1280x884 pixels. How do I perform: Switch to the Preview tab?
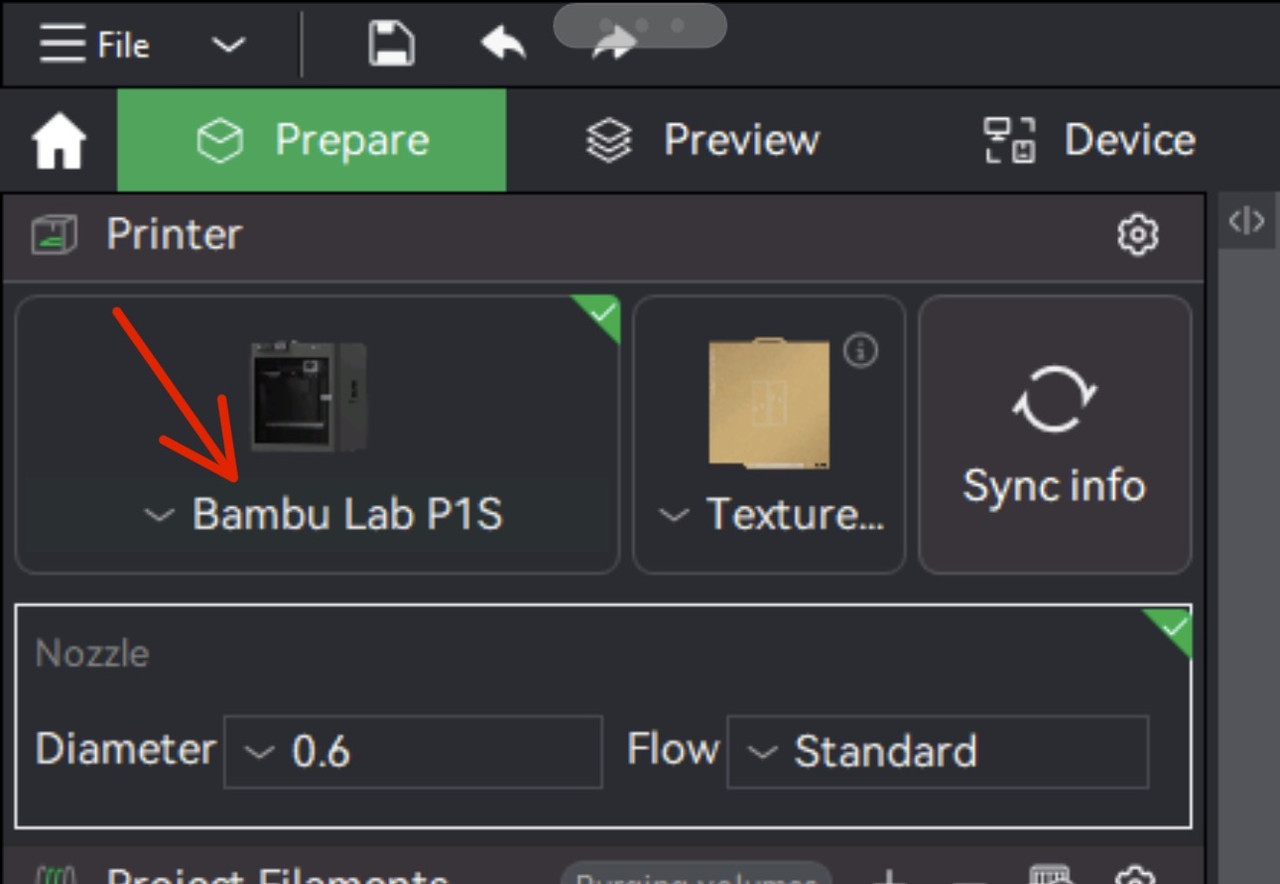point(703,140)
